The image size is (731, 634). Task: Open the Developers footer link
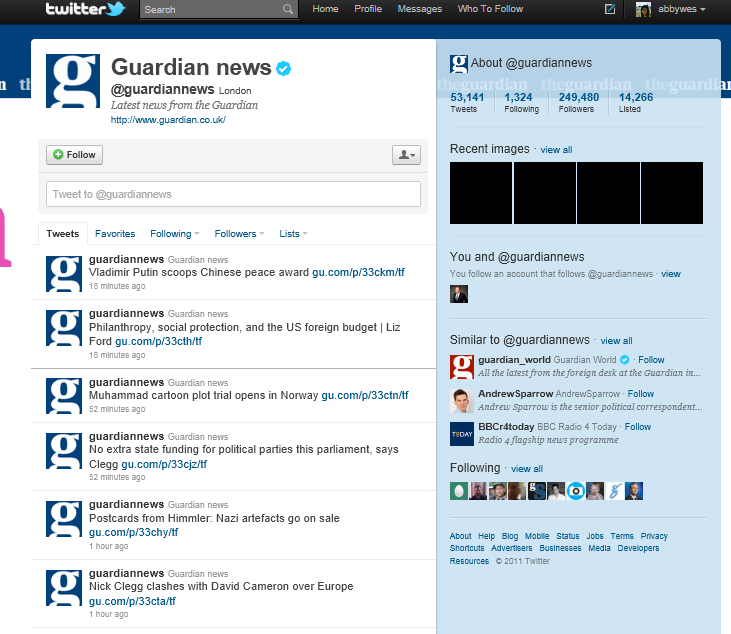tap(638, 548)
